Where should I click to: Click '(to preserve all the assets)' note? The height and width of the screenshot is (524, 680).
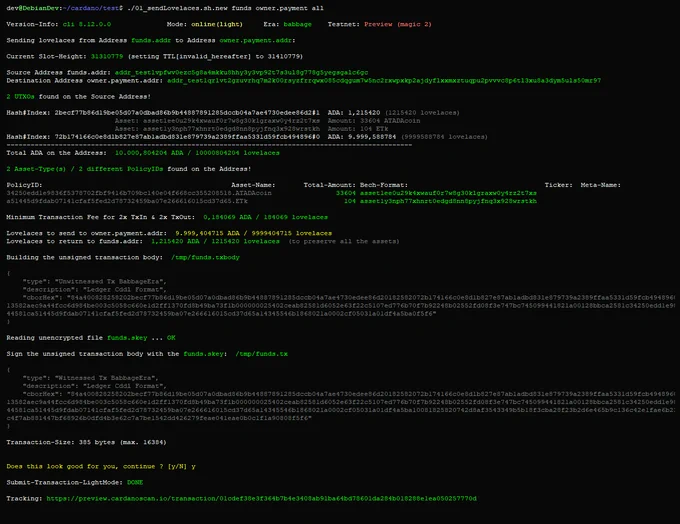click(344, 242)
